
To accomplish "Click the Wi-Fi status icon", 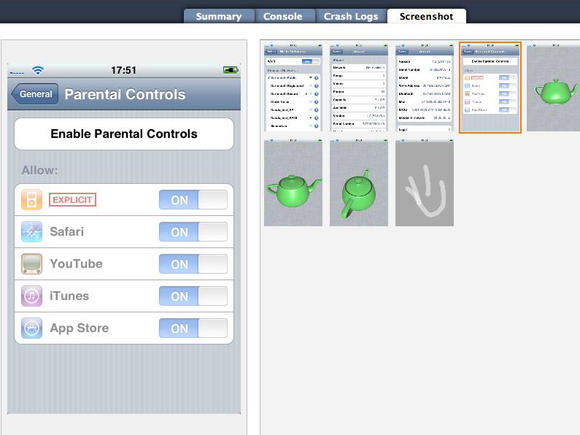I will (38, 70).
